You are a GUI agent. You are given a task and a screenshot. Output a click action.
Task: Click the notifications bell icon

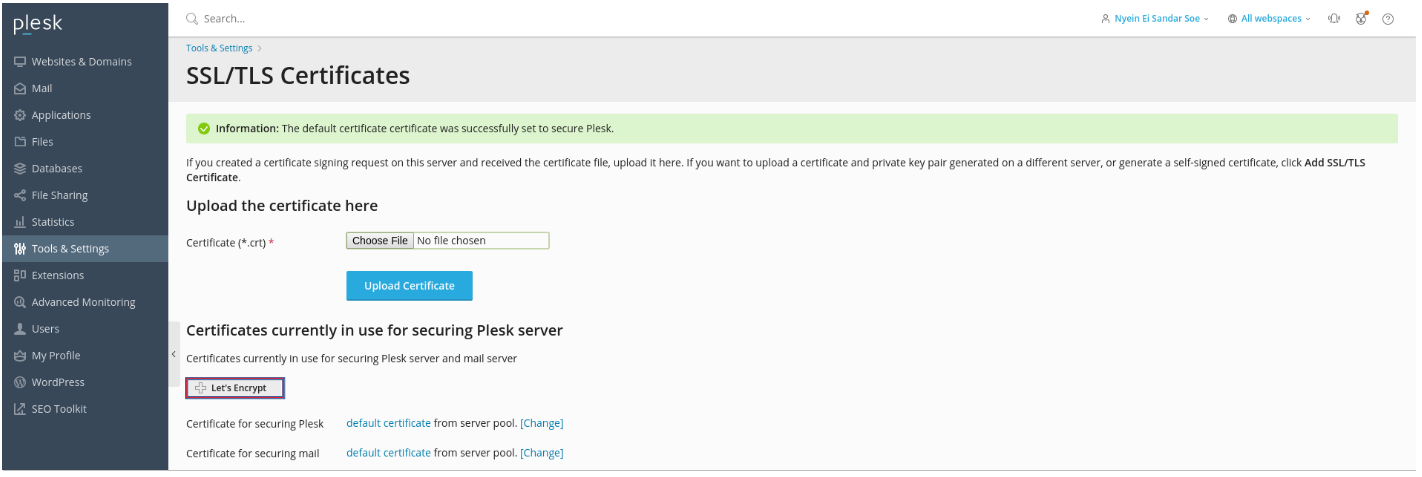click(x=1334, y=19)
